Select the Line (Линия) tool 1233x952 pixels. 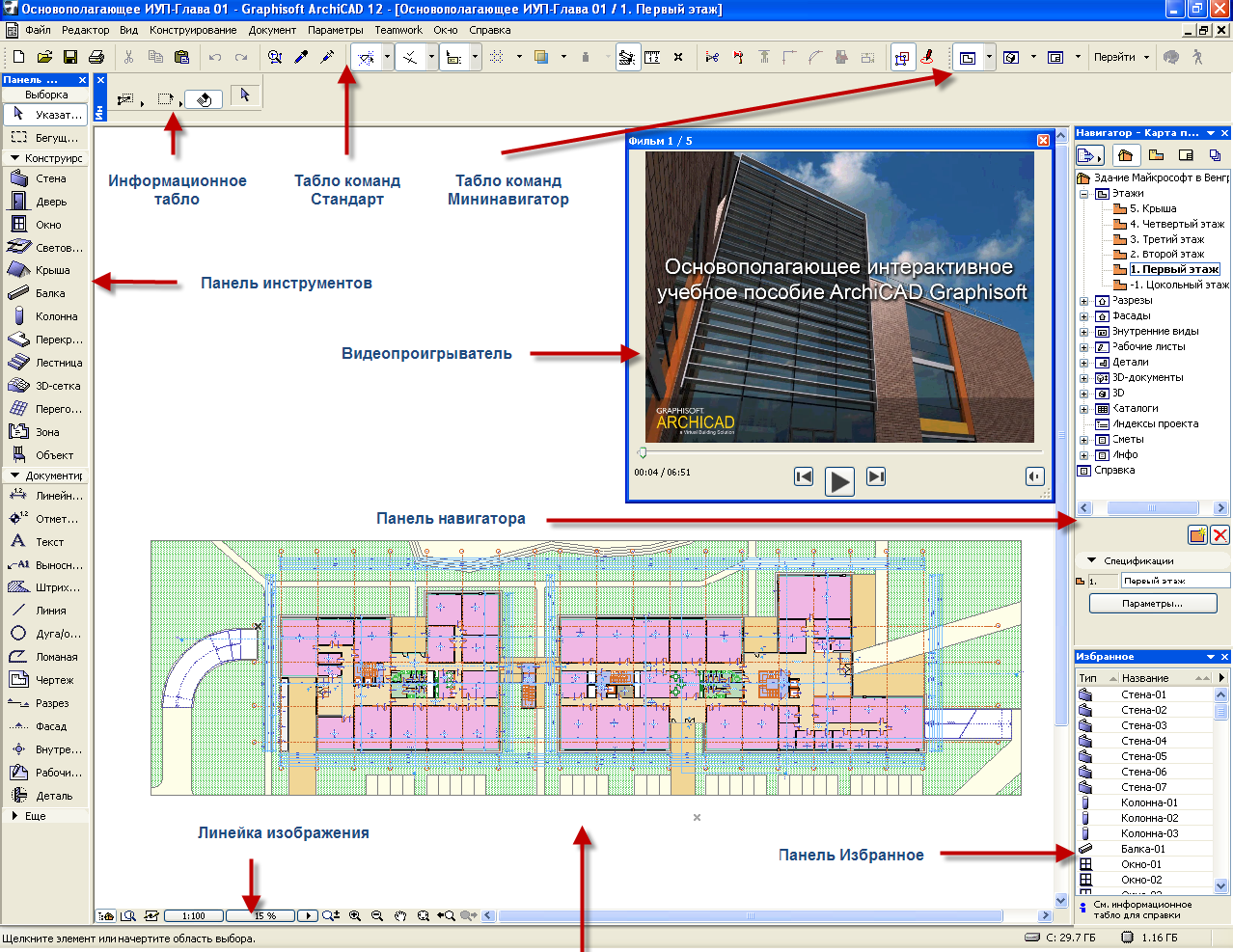coord(46,611)
